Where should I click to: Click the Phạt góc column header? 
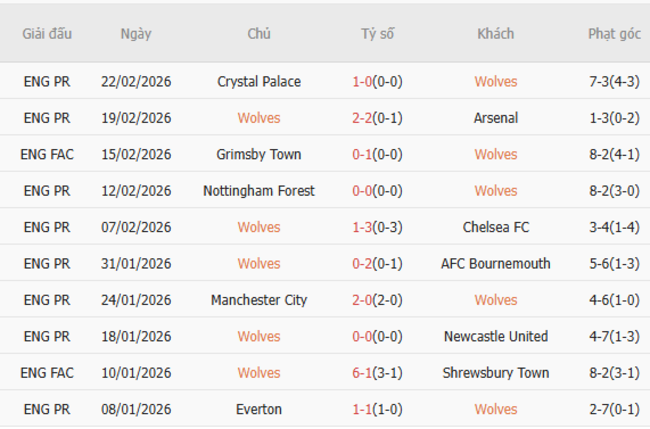(614, 34)
